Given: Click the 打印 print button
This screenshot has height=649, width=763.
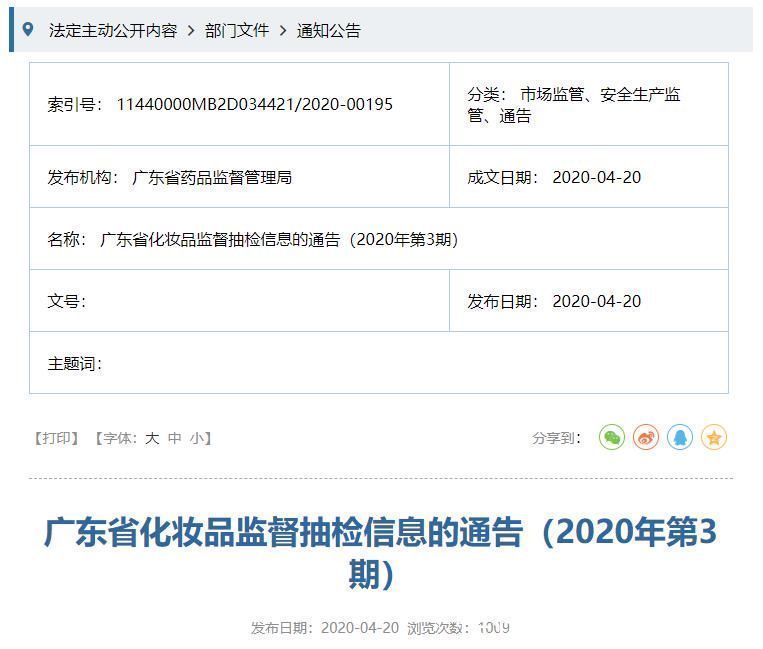Looking at the screenshot, I should click(x=56, y=438).
